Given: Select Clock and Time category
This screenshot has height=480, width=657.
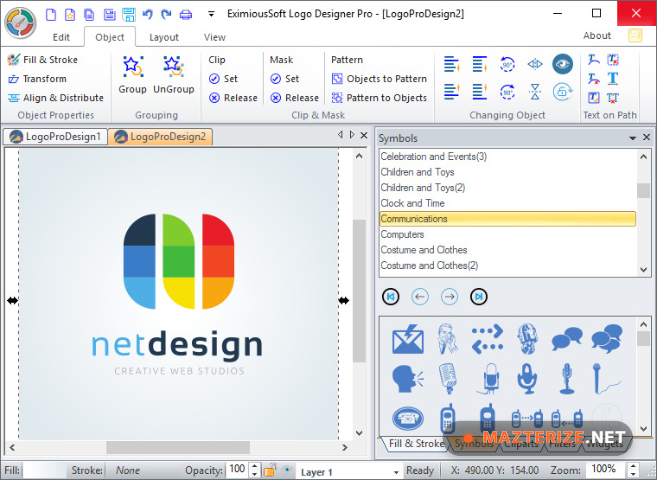Looking at the screenshot, I should [507, 203].
